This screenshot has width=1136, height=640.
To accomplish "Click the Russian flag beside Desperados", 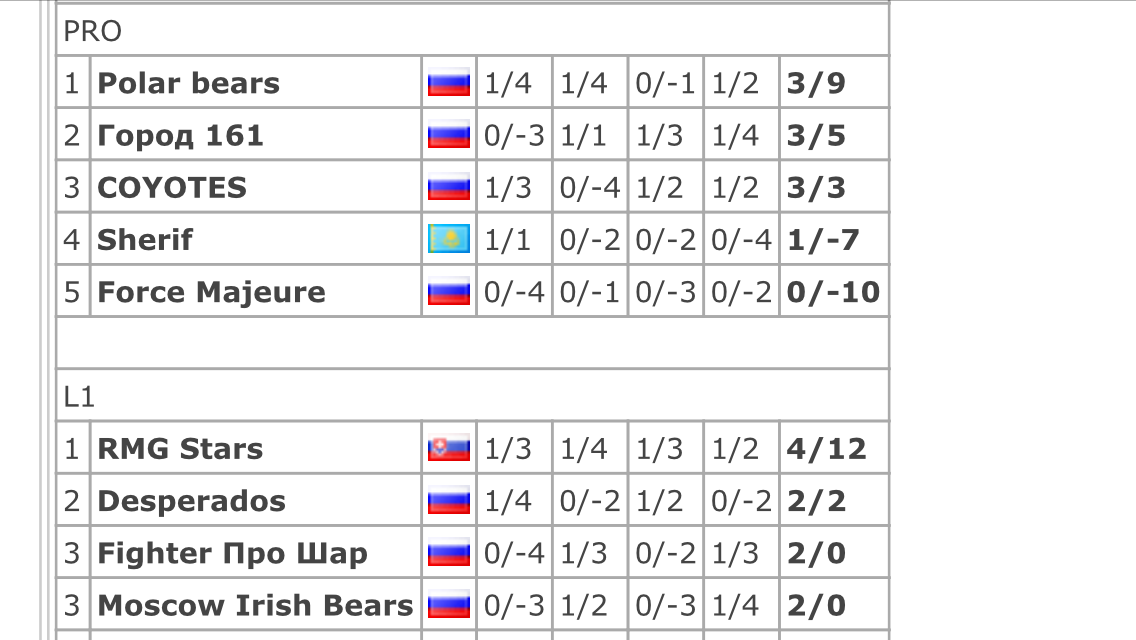I will pos(448,500).
